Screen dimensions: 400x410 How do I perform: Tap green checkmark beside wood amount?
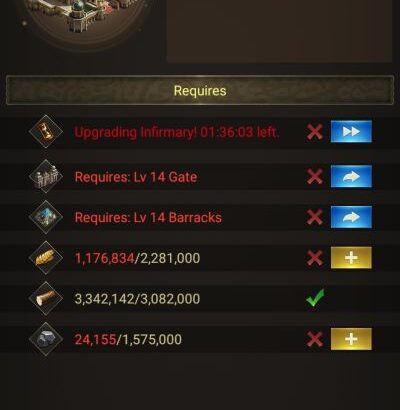(x=315, y=298)
